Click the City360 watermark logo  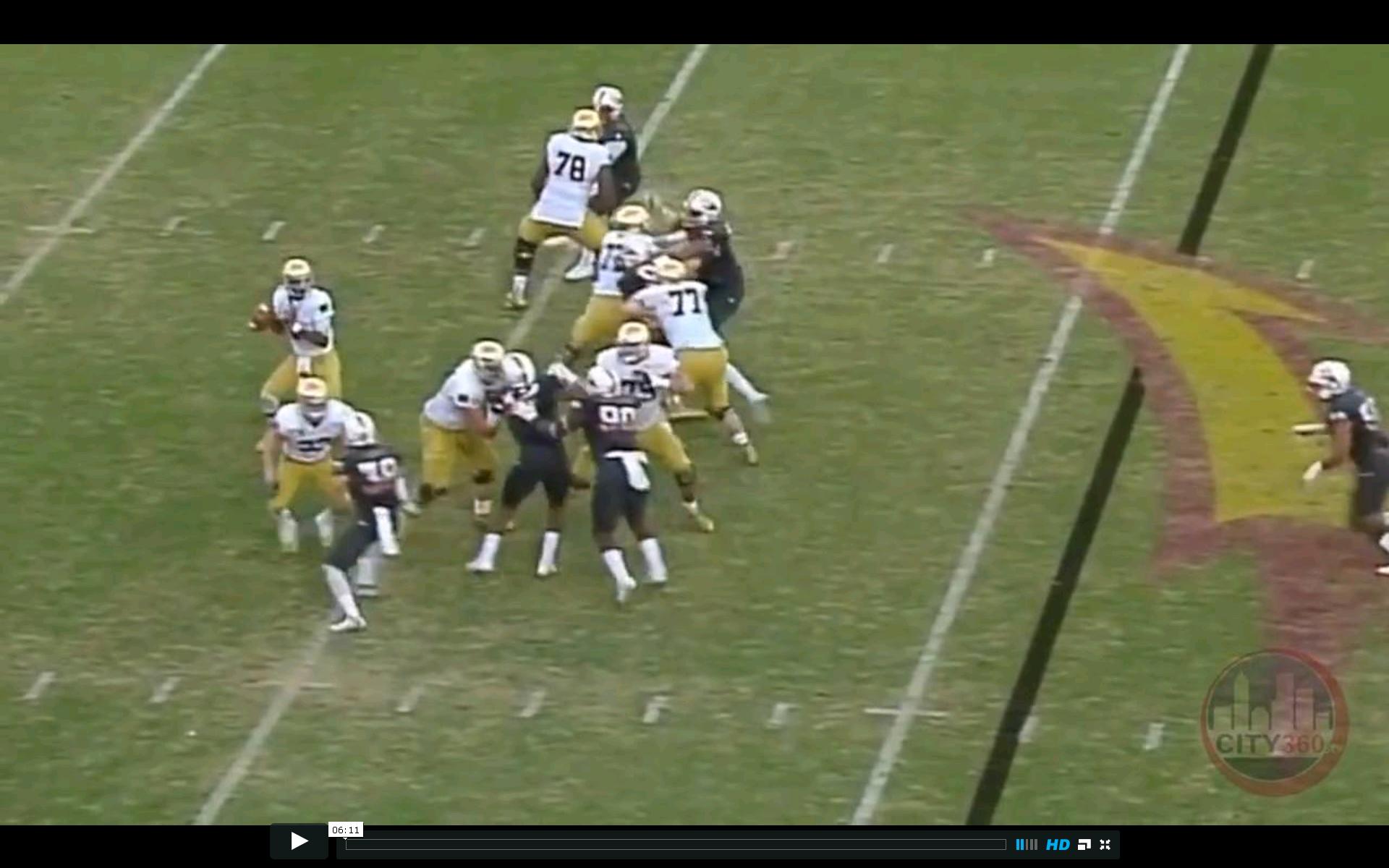pos(1275,722)
